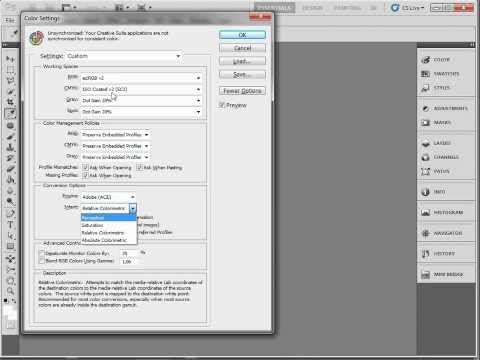The width and height of the screenshot is (480, 360).
Task: Open the Gray policy dropdown
Action: point(115,157)
